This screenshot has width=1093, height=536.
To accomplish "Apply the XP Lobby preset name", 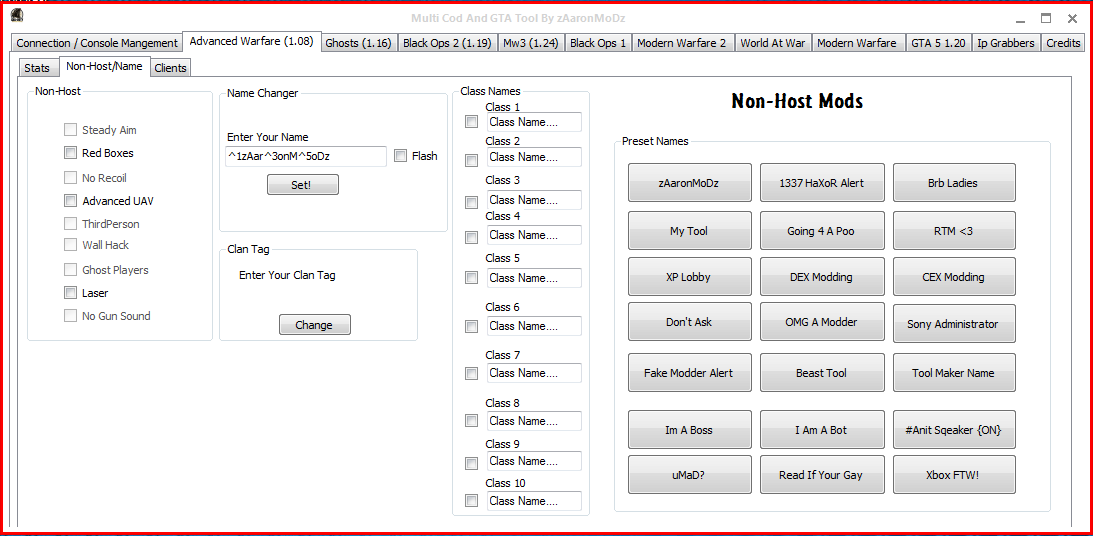I will (x=689, y=277).
